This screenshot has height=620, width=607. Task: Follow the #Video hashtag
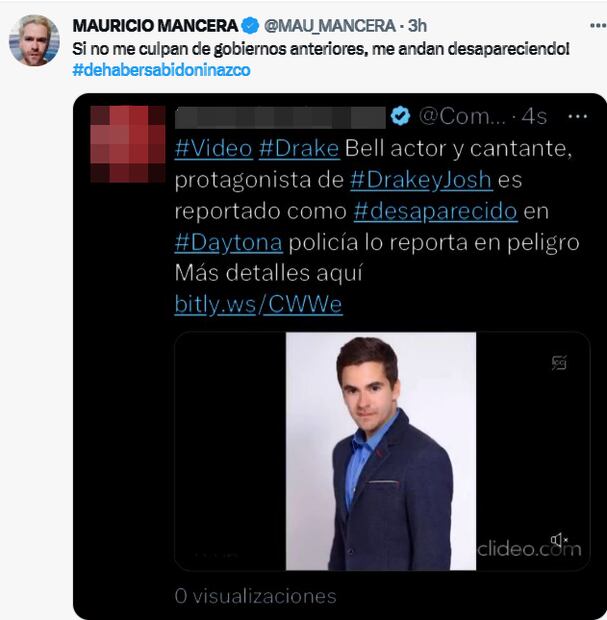(x=214, y=149)
